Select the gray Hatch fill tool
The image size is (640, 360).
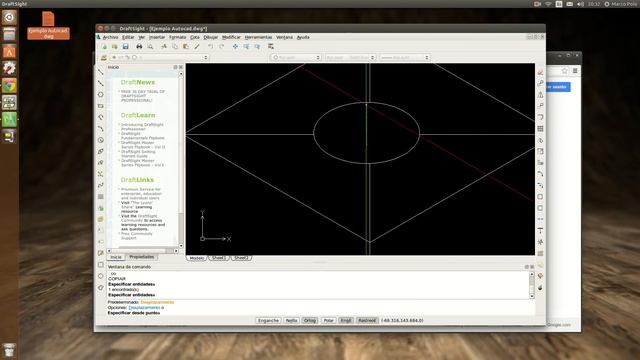pos(100,197)
